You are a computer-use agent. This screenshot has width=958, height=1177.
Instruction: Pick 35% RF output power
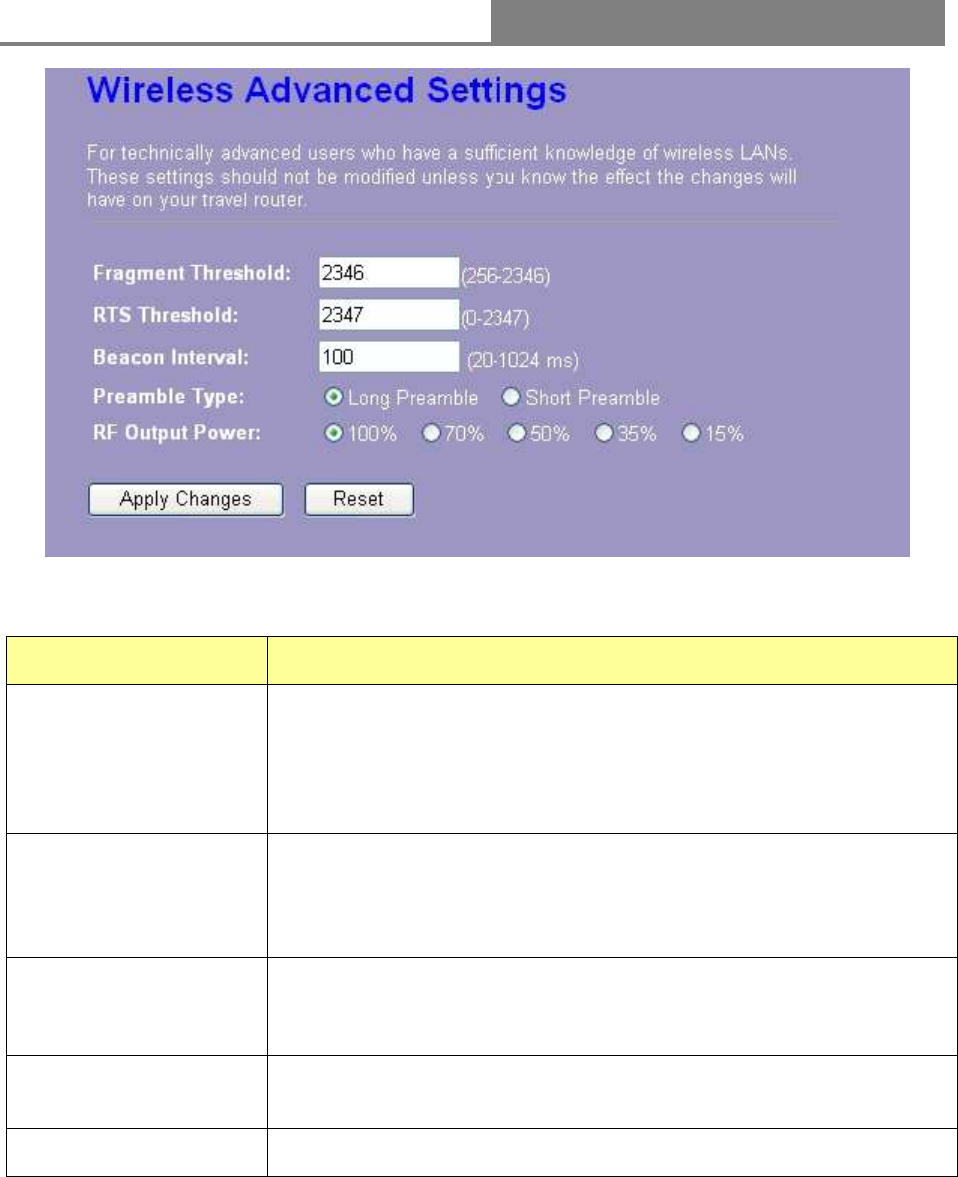602,434
